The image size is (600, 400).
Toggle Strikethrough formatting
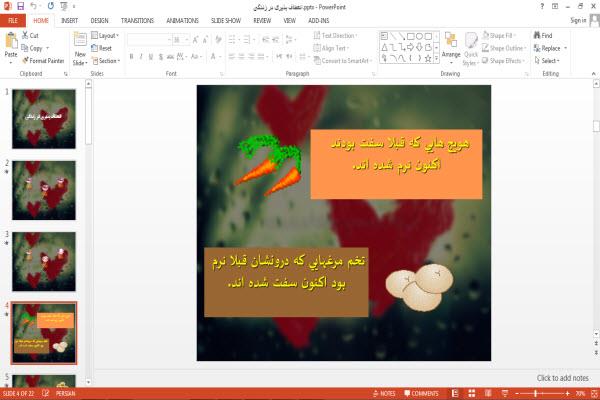(x=170, y=57)
